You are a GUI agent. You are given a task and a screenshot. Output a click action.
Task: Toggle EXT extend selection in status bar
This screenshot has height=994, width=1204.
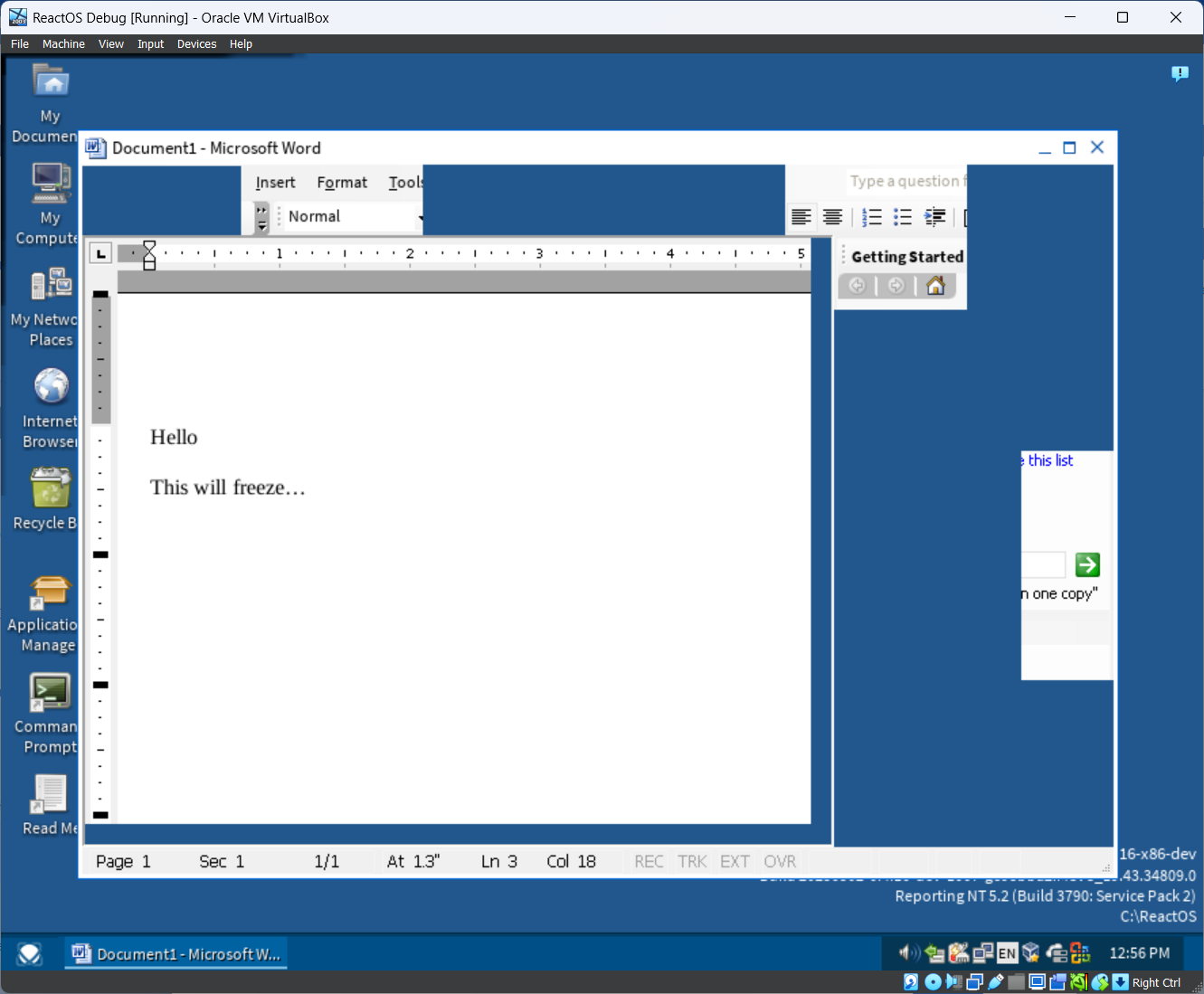point(735,862)
